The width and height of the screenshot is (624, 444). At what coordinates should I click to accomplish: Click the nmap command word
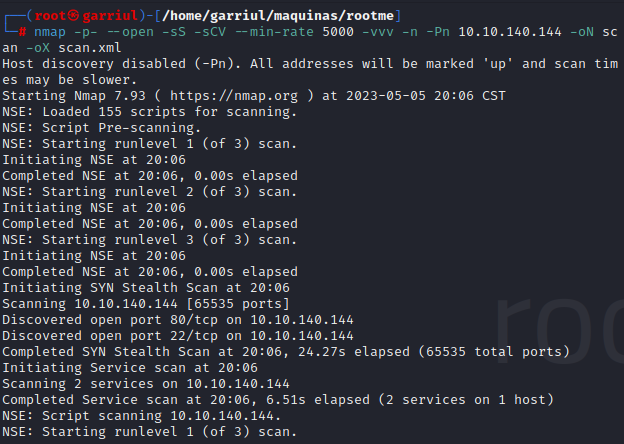click(50, 32)
